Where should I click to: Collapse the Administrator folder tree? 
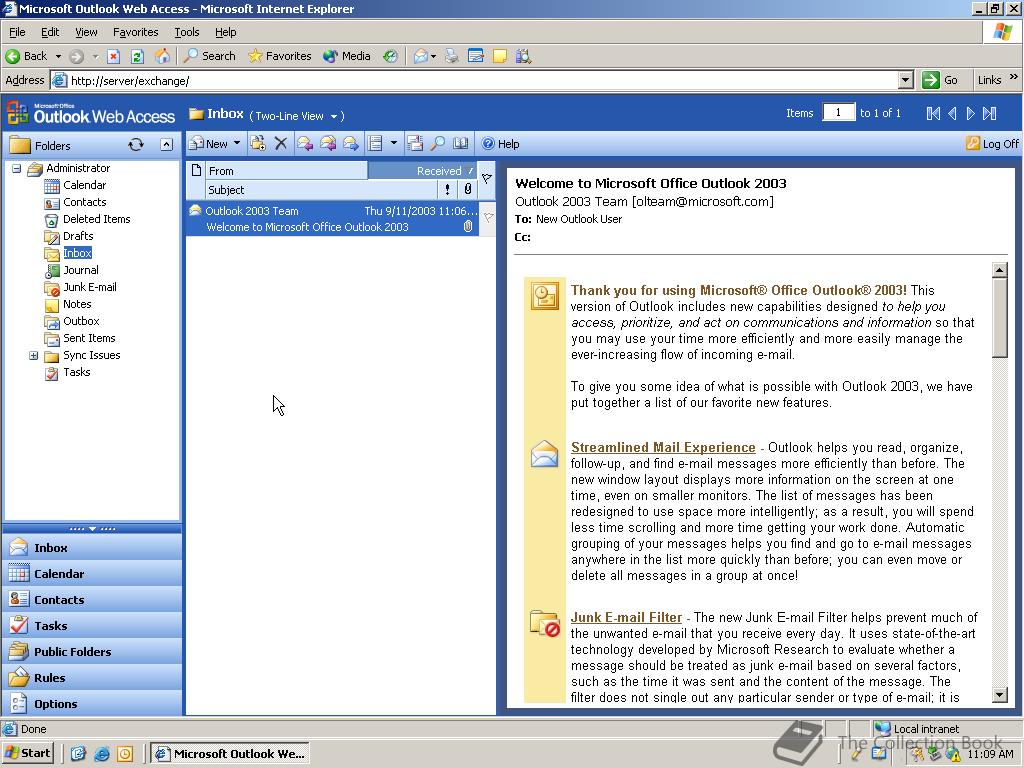pos(16,168)
